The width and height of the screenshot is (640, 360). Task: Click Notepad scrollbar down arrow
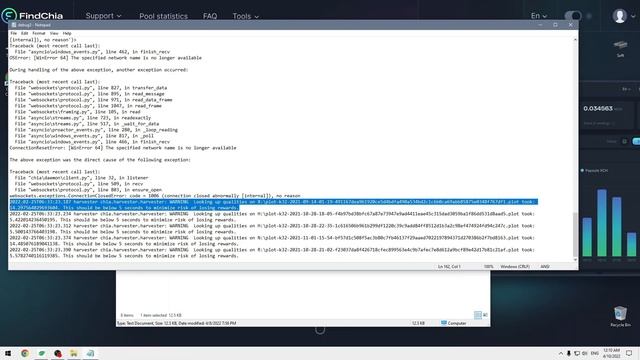[576, 260]
